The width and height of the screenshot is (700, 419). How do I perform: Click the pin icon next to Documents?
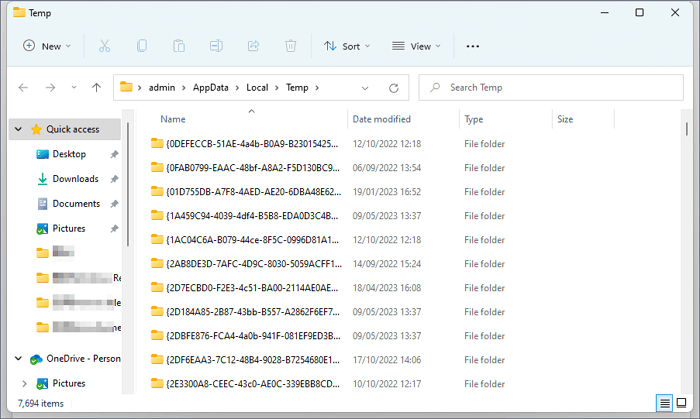(x=115, y=203)
